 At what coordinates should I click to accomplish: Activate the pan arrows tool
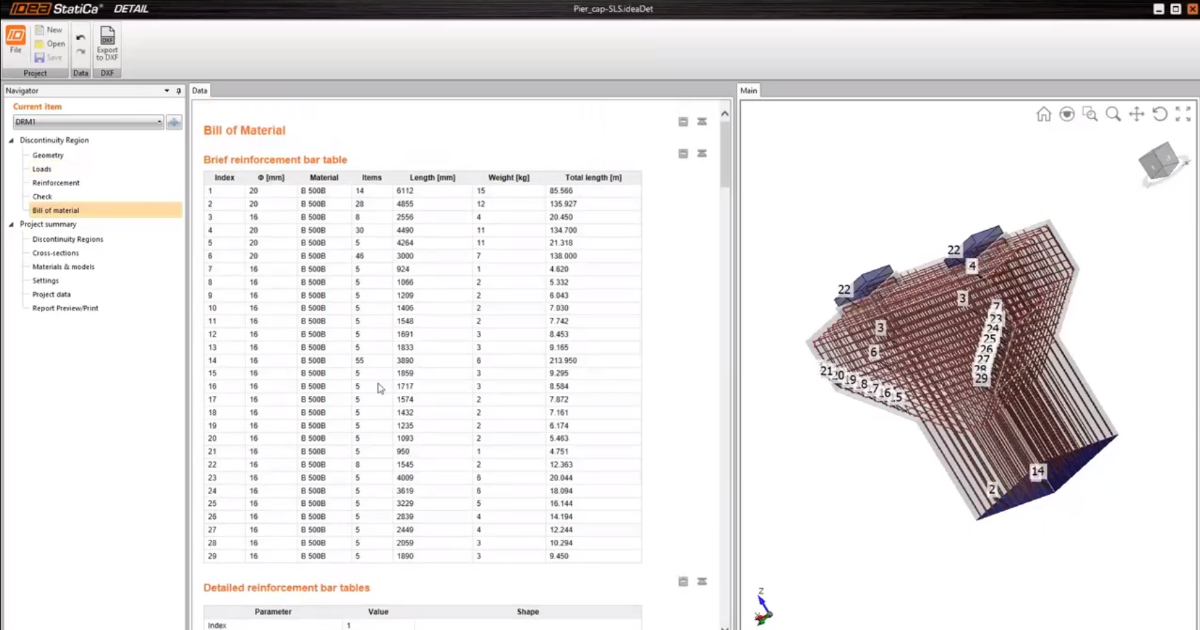[x=1136, y=114]
